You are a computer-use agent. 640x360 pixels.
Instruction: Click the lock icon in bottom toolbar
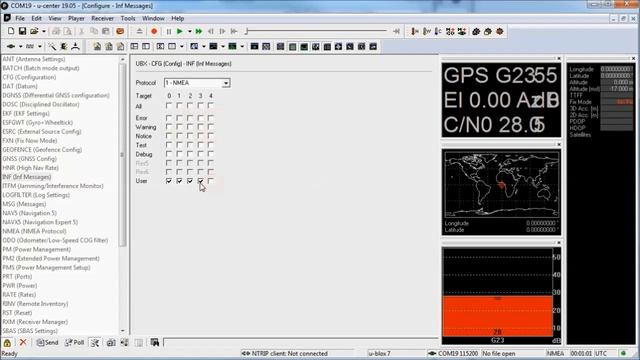coord(7,343)
